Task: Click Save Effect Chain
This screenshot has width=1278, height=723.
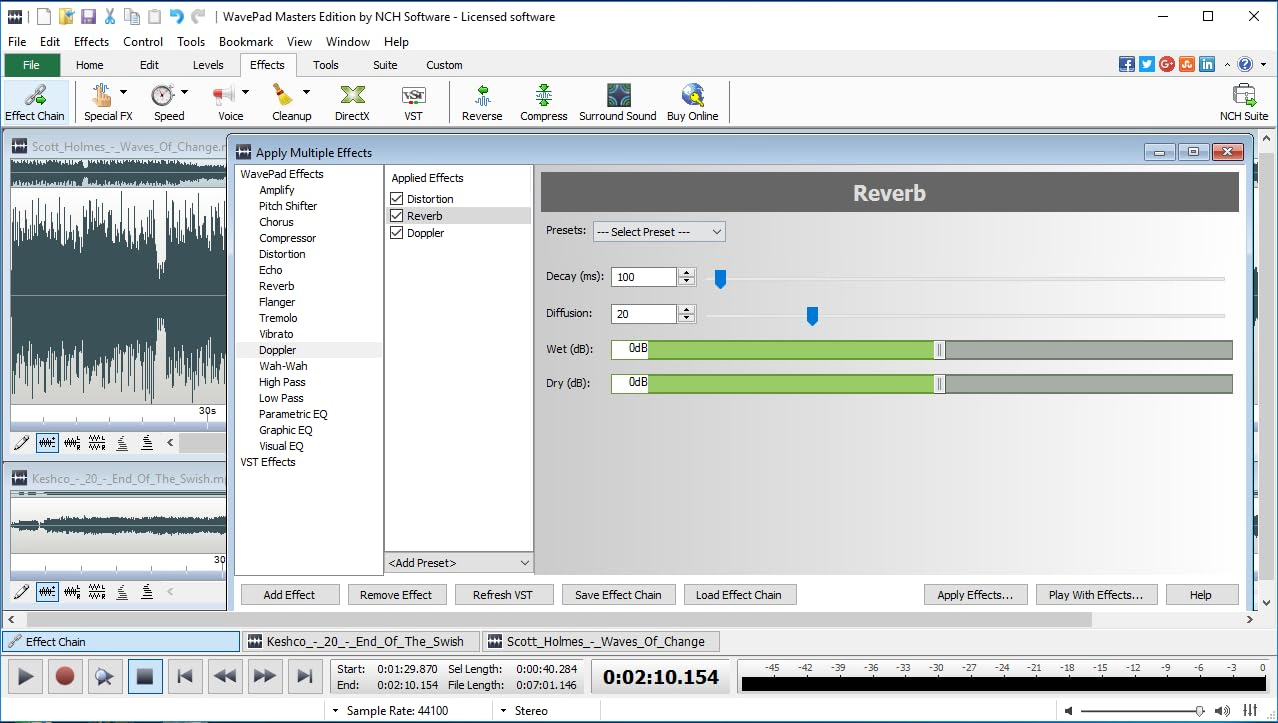Action: (618, 594)
